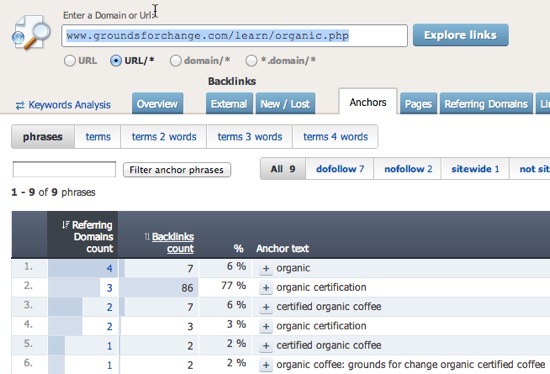
Task: Open the Referring Domains tab
Action: coord(486,104)
